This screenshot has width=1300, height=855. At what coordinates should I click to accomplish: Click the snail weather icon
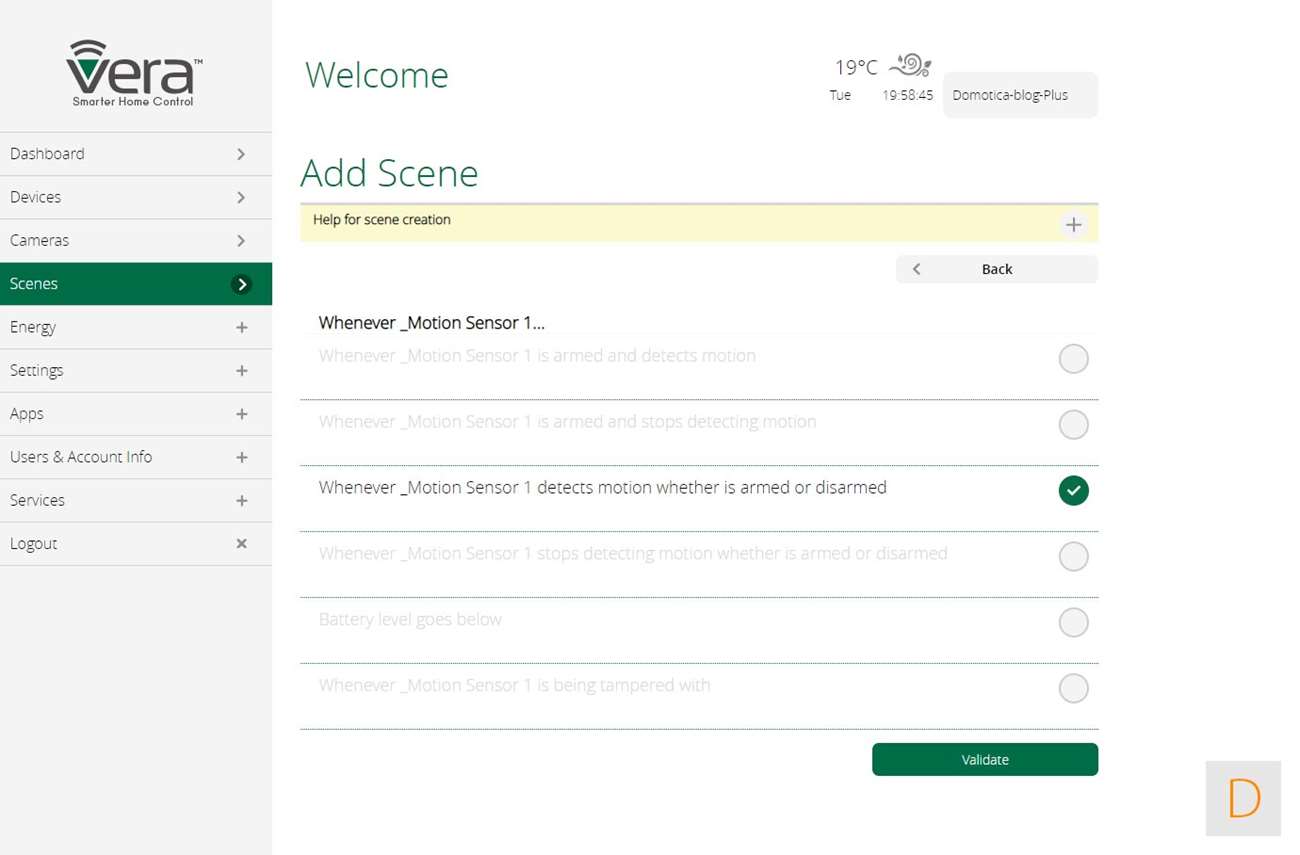click(910, 65)
